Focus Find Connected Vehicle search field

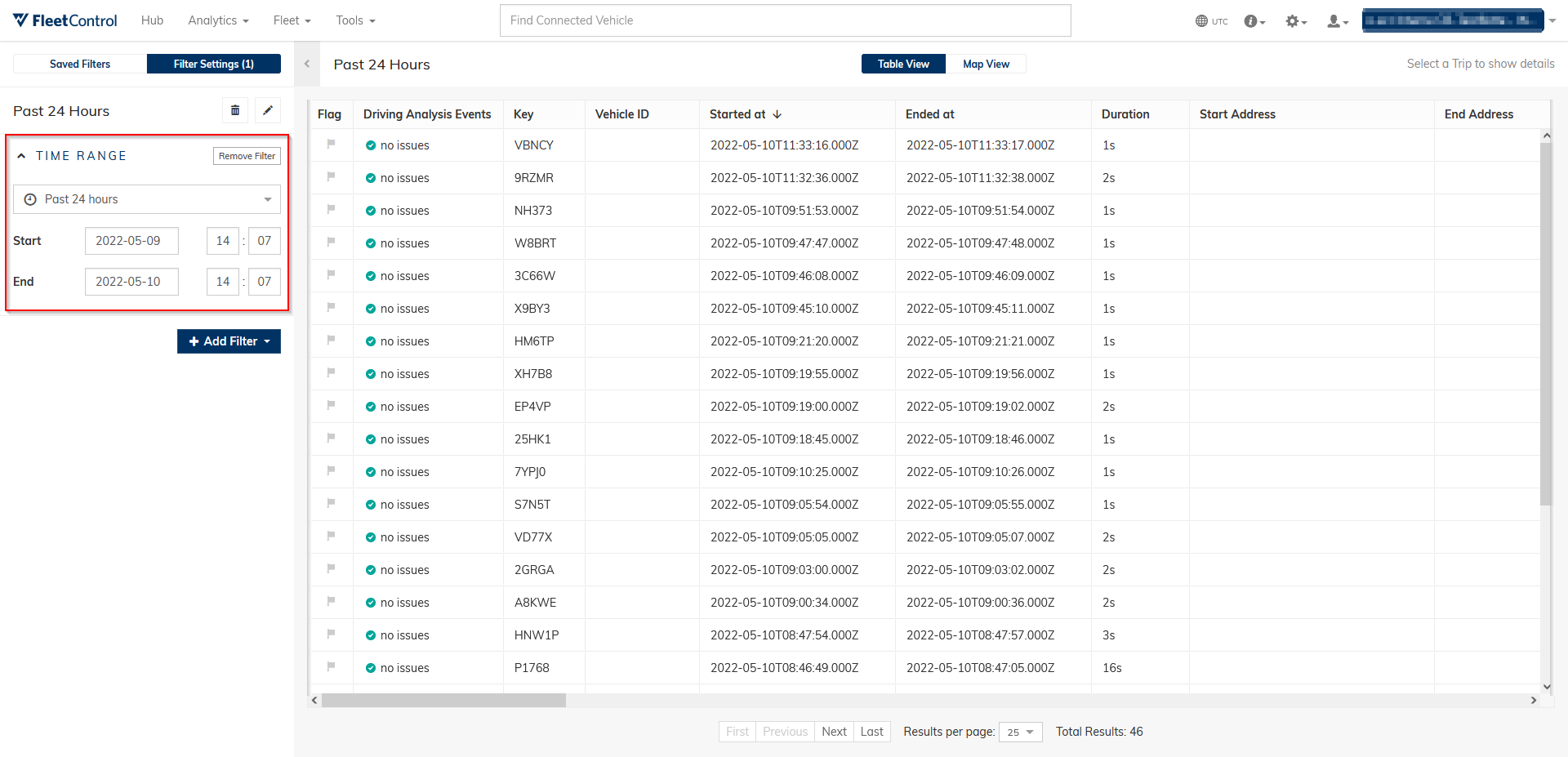tap(785, 20)
